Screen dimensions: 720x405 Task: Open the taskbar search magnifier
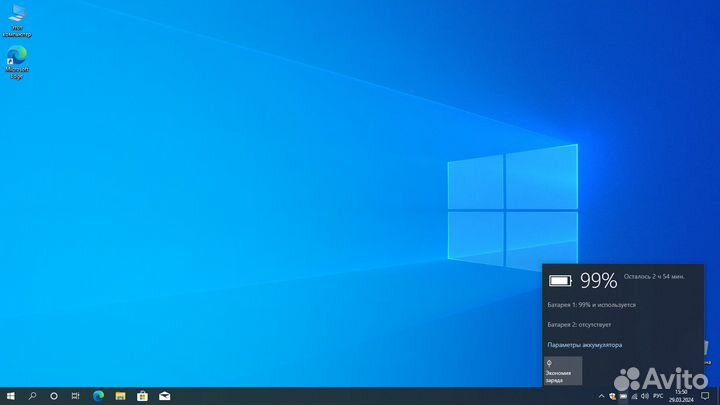[x=32, y=396]
